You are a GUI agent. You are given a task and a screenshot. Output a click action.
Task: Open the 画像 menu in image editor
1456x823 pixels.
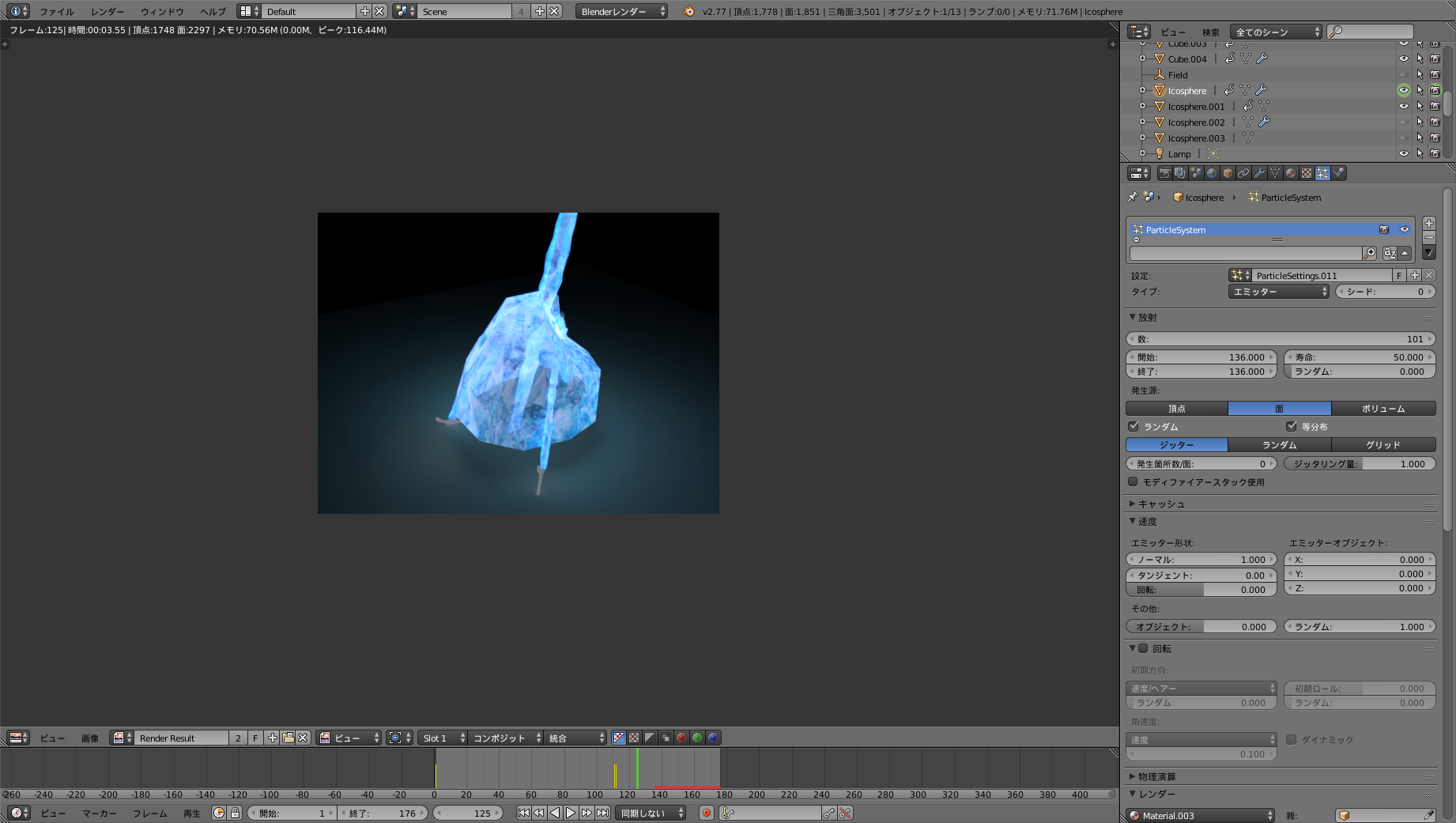point(90,738)
